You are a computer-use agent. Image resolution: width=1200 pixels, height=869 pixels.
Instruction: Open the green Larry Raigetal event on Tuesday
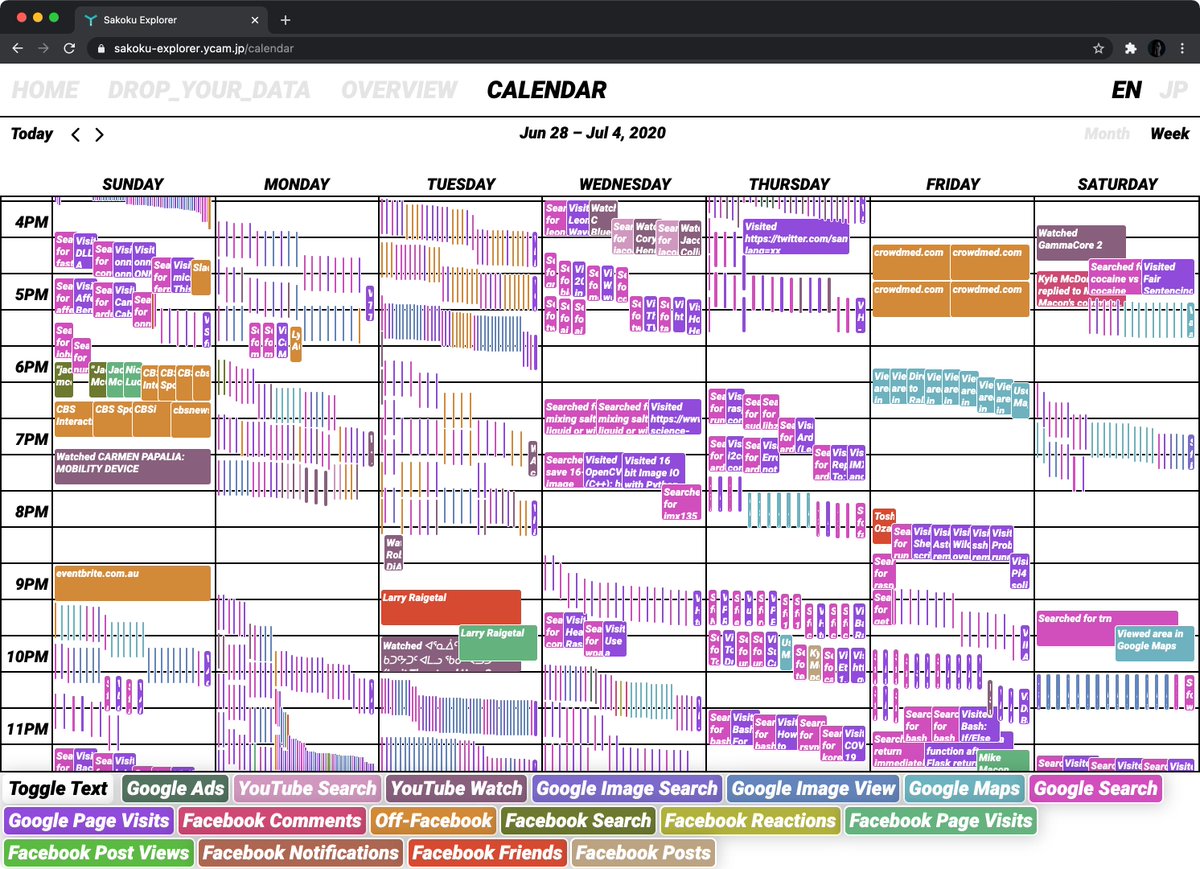[498, 643]
